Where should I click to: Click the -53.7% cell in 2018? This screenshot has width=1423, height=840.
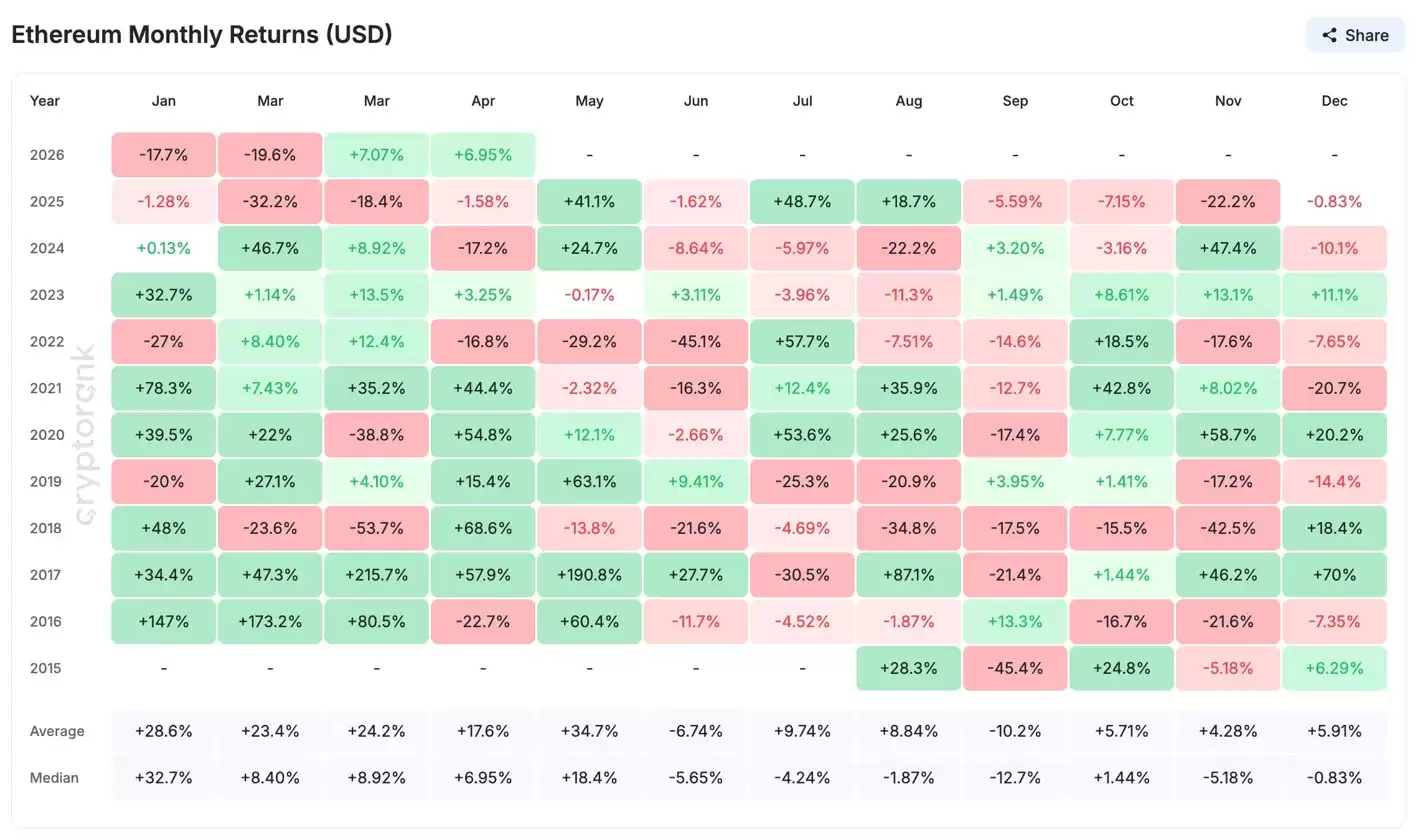pyautogui.click(x=376, y=528)
